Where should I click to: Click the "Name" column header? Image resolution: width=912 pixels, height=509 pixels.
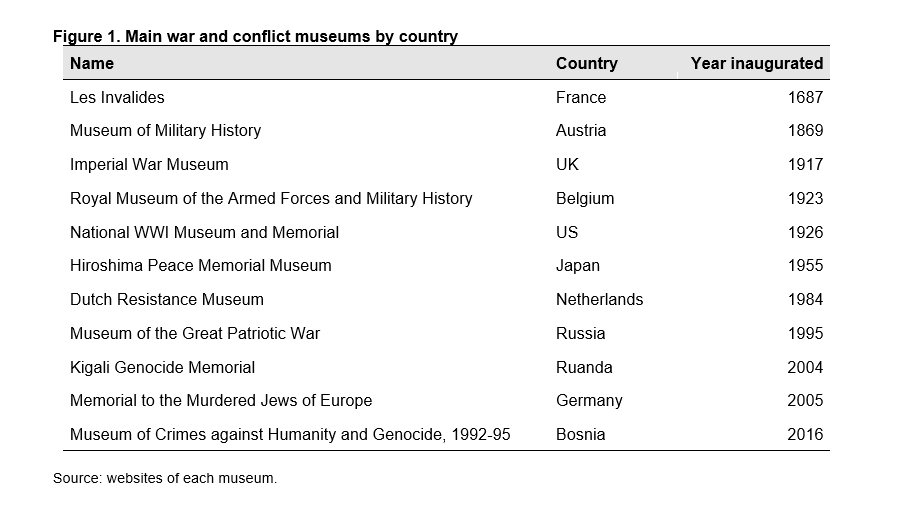[92, 63]
